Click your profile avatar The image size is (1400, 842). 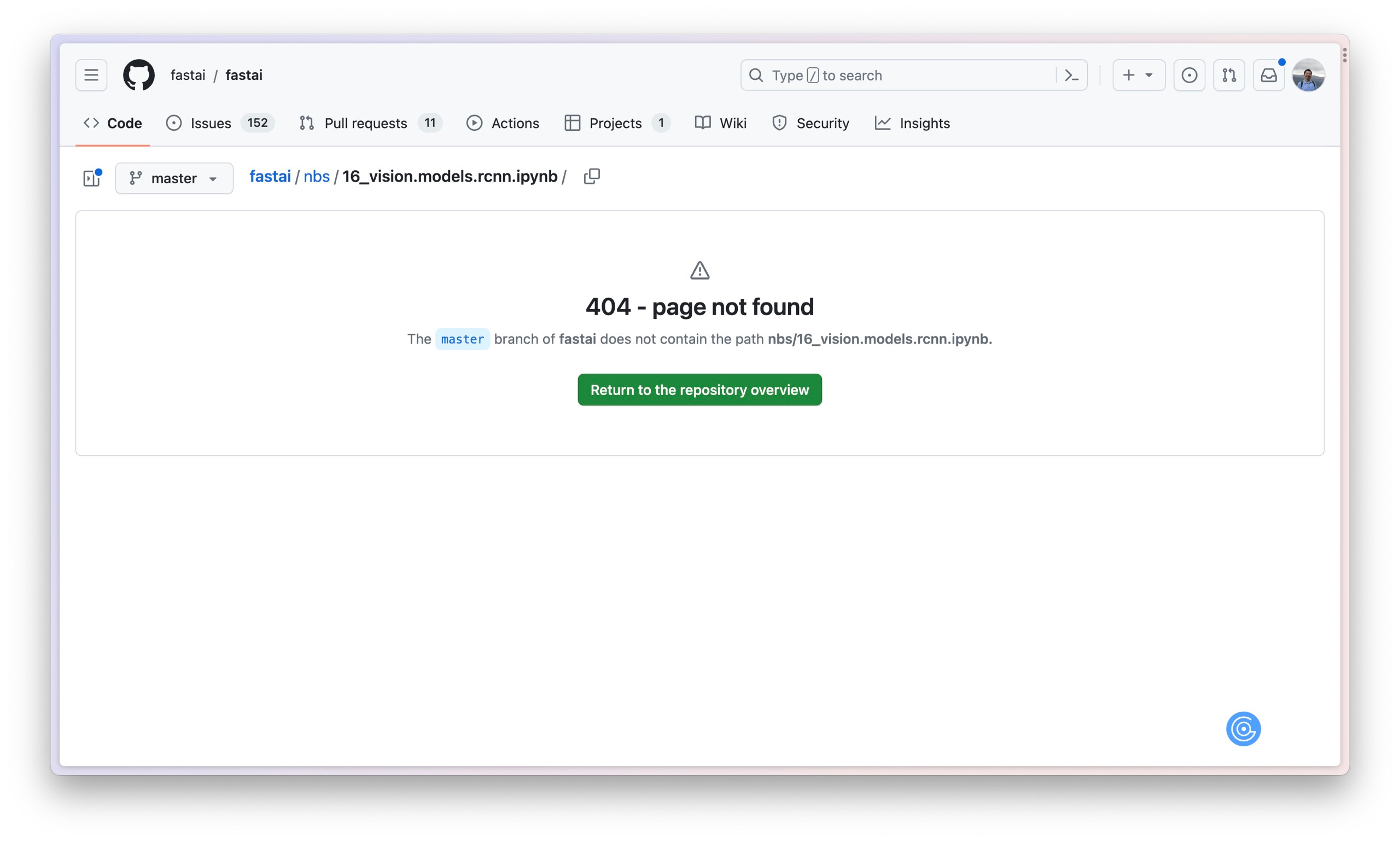coord(1309,74)
